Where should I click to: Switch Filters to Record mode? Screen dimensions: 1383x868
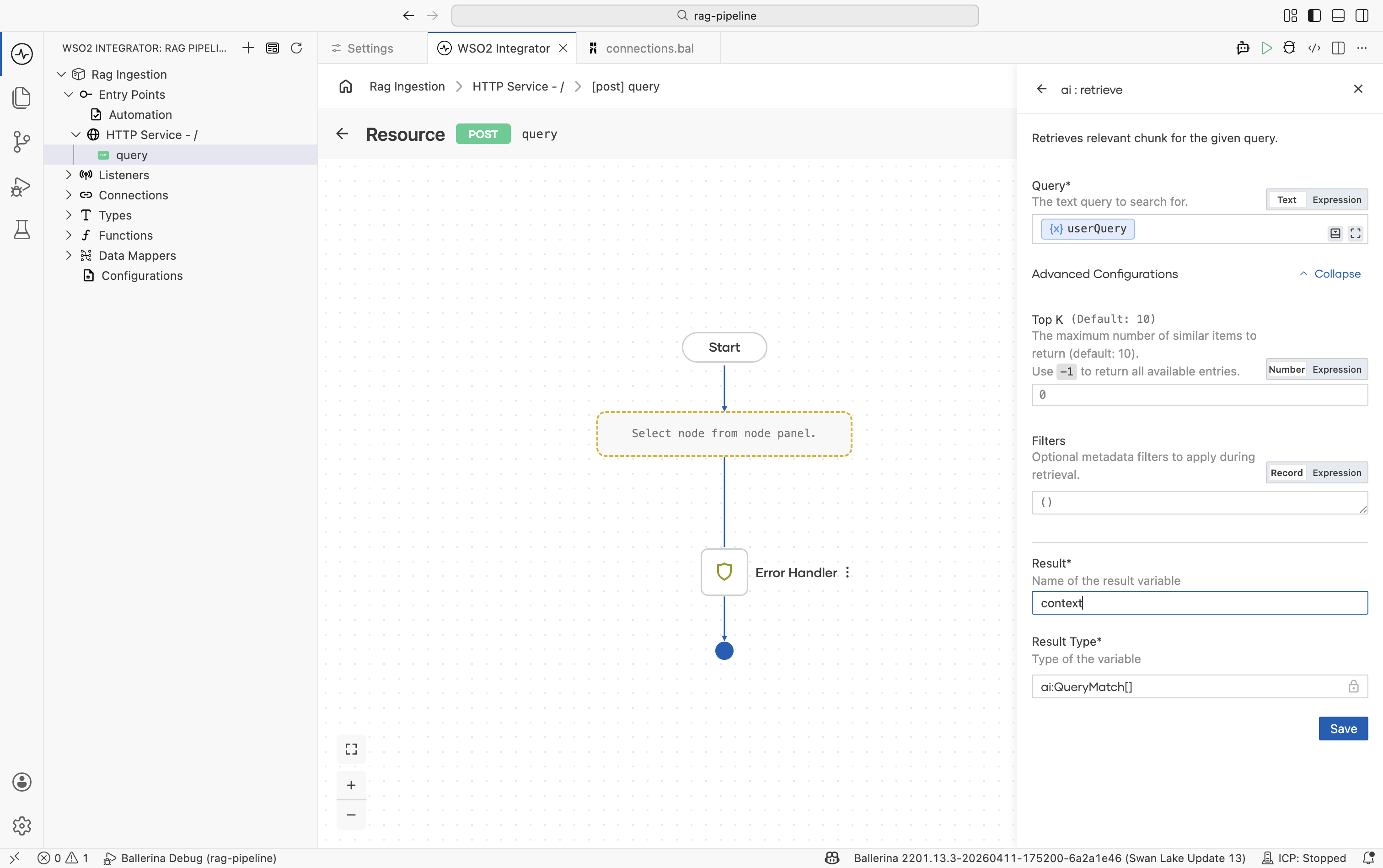pyautogui.click(x=1287, y=472)
